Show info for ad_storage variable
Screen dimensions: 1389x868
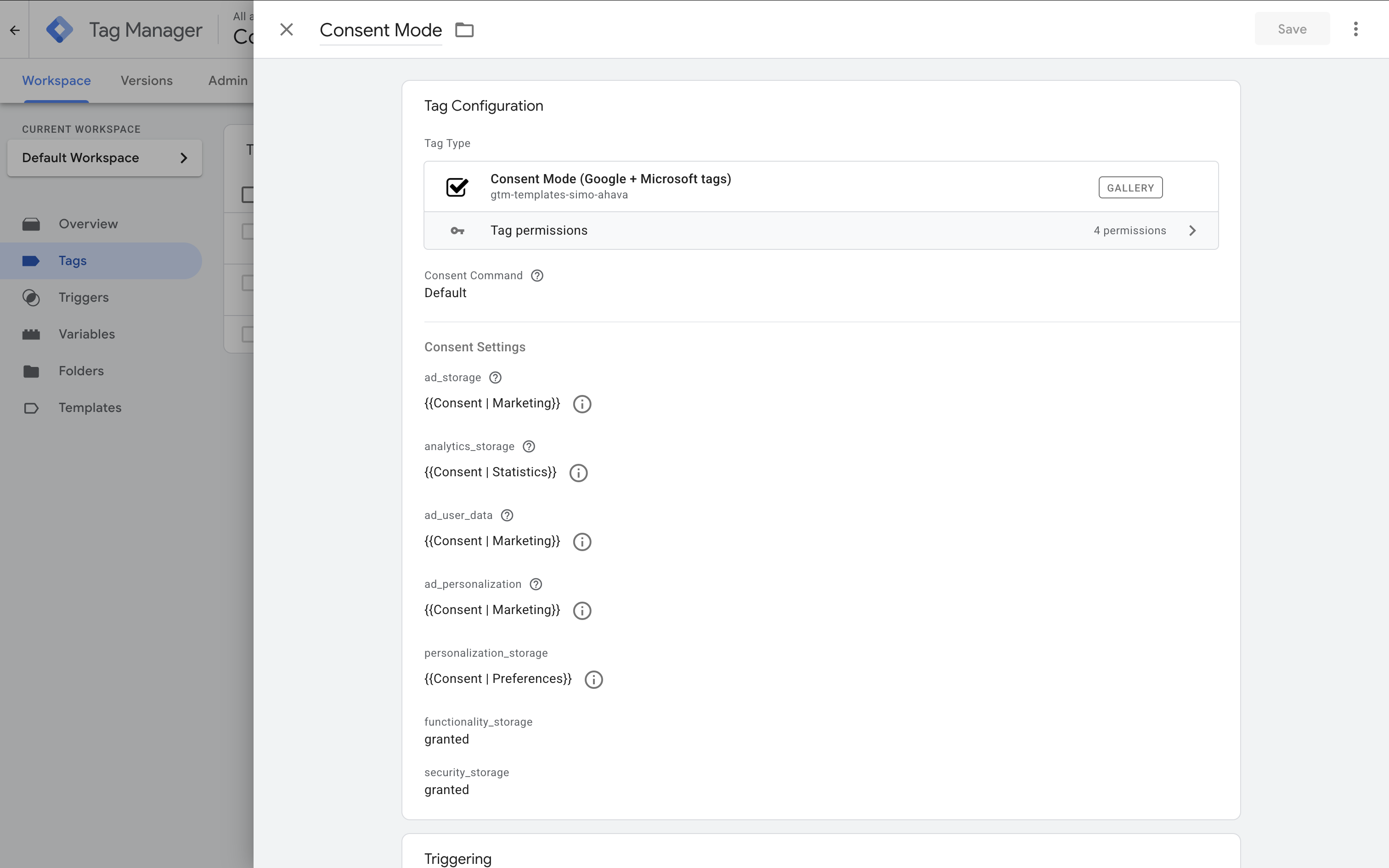tap(582, 404)
